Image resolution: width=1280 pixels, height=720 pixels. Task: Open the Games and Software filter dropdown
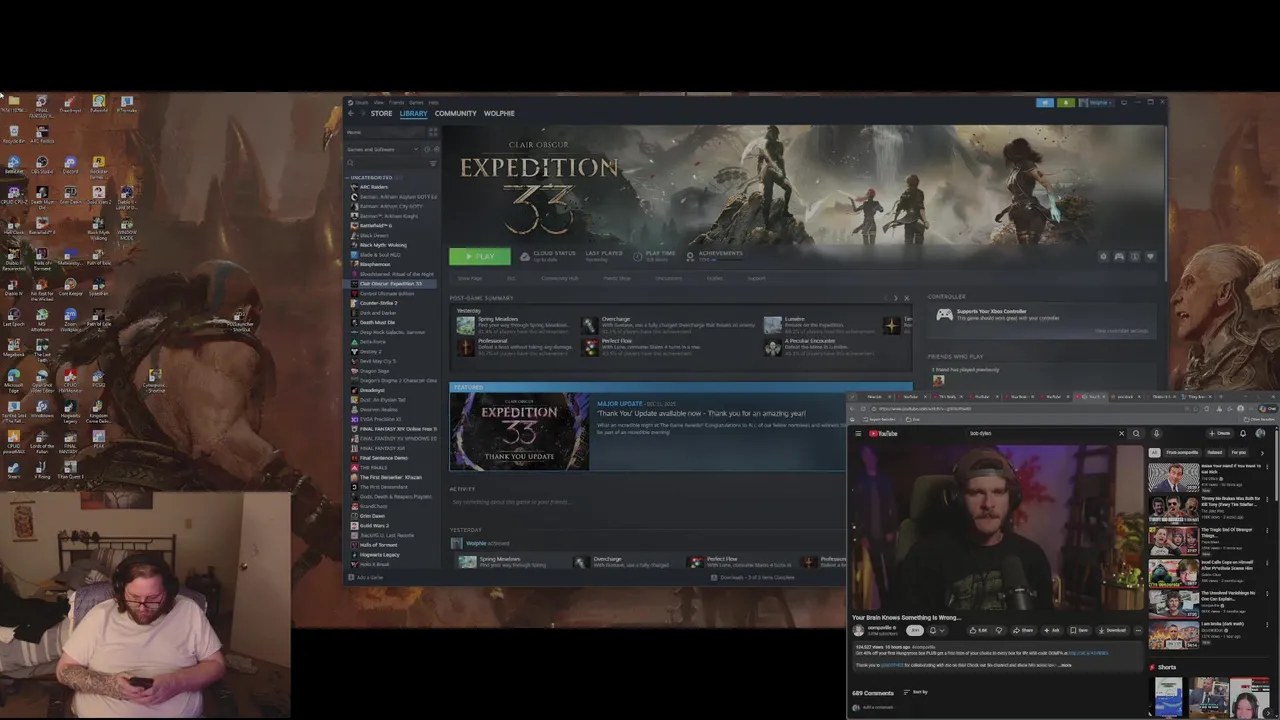coord(382,149)
